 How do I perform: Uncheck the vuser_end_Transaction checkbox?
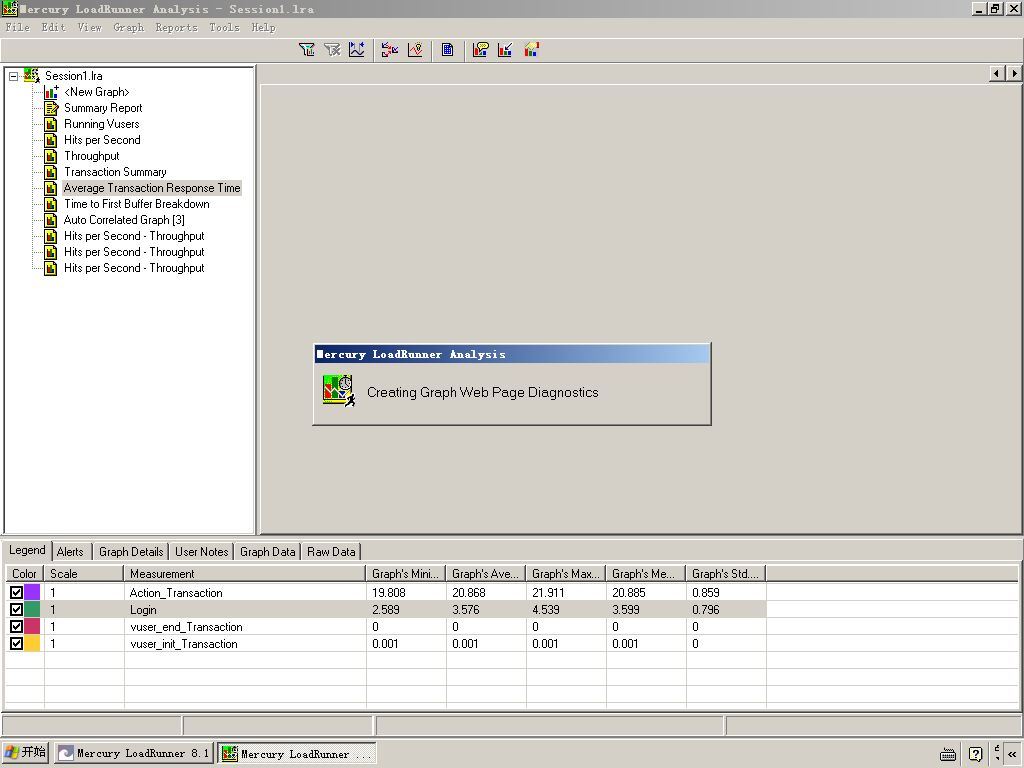(x=16, y=626)
